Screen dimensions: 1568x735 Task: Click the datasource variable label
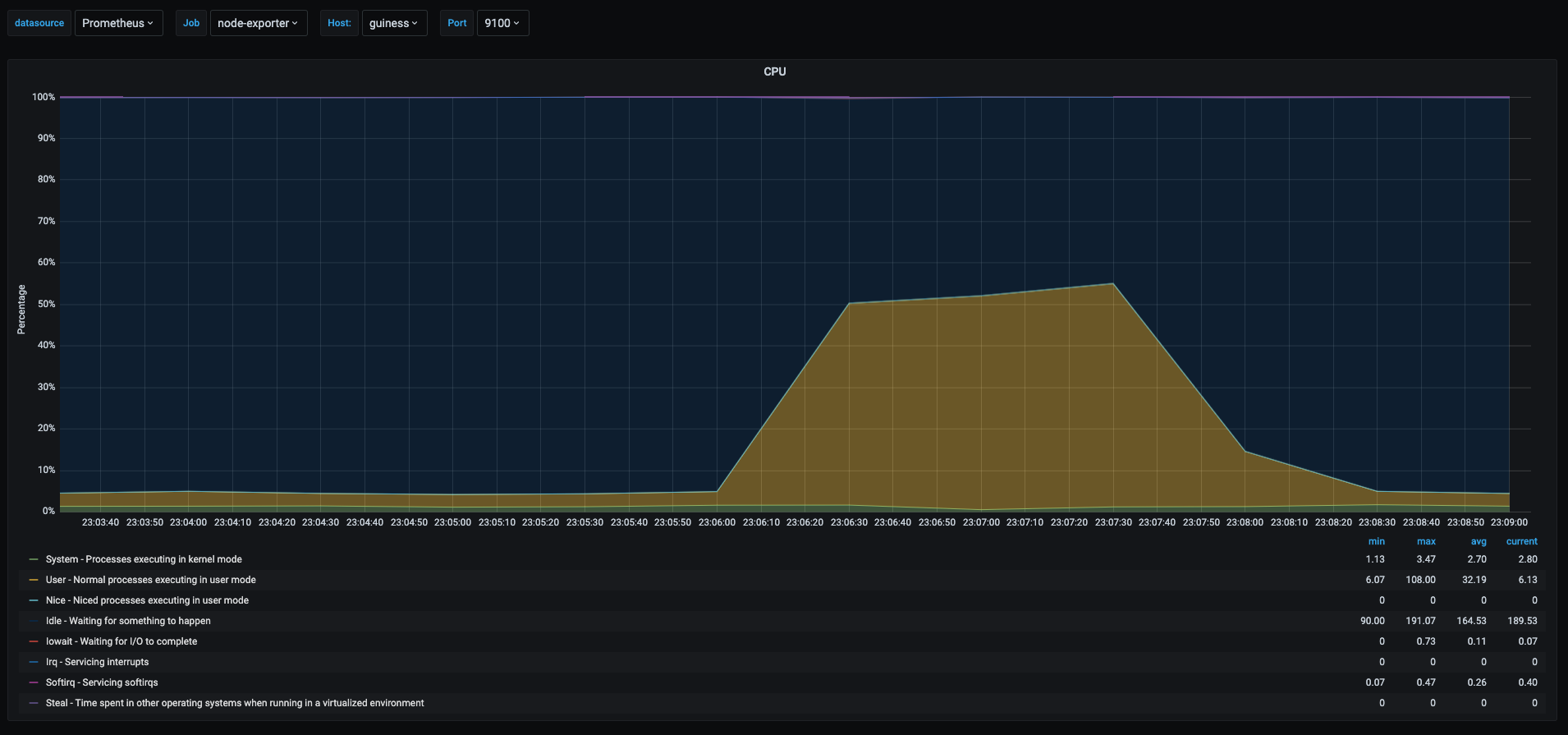coord(39,23)
